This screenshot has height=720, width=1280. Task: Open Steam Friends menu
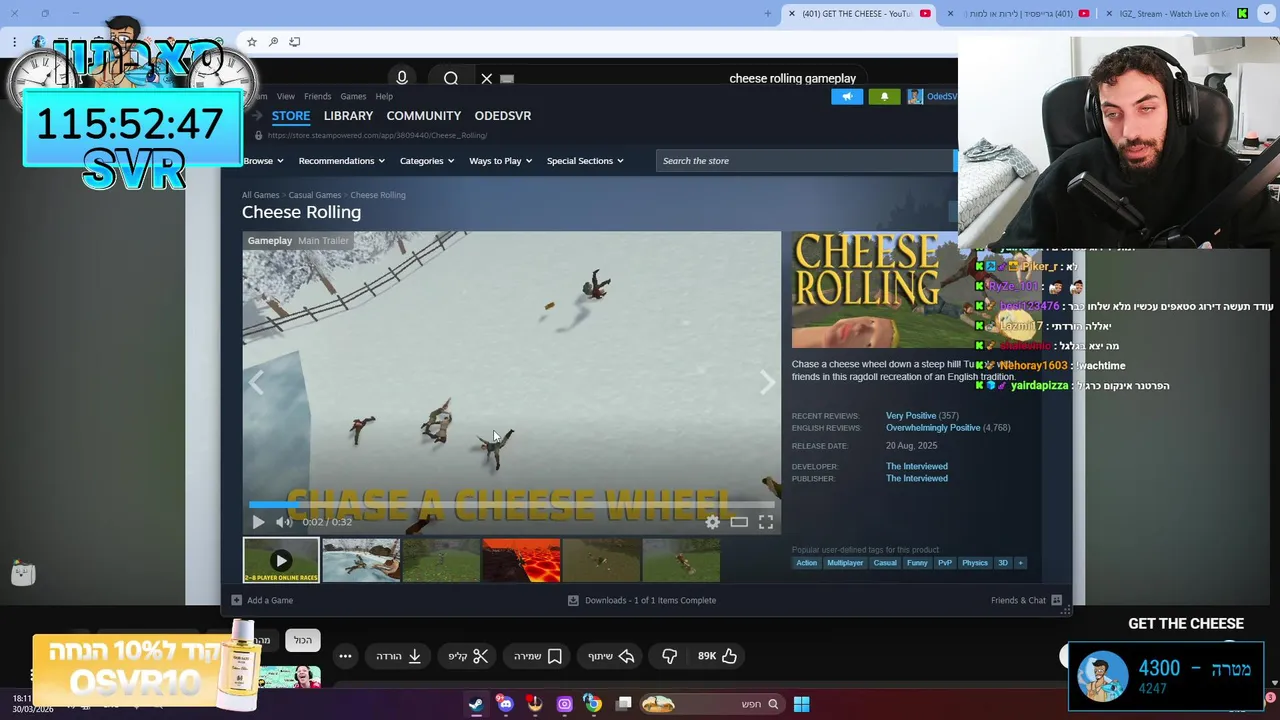point(318,97)
